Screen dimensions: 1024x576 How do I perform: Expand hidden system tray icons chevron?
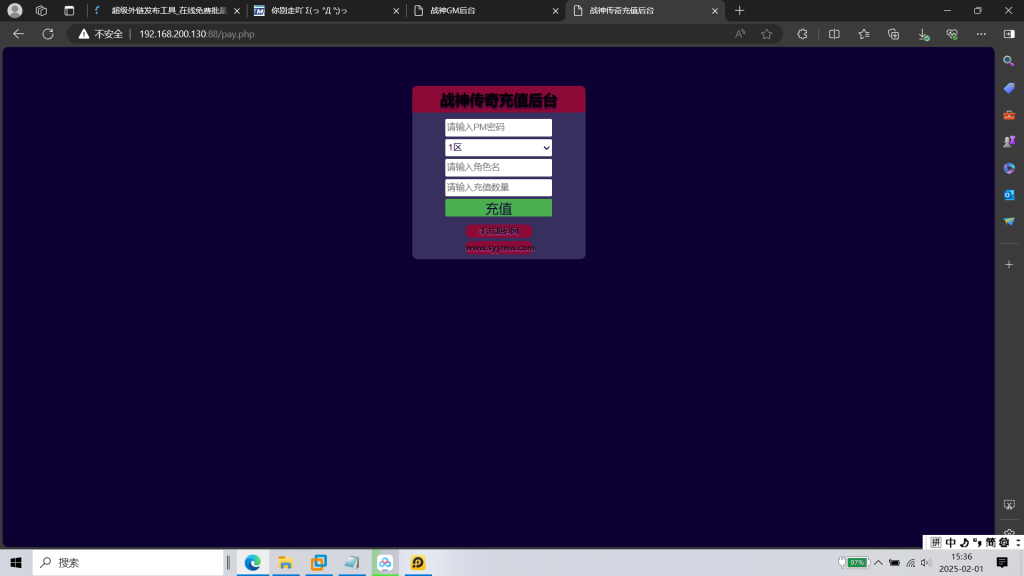[x=878, y=563]
